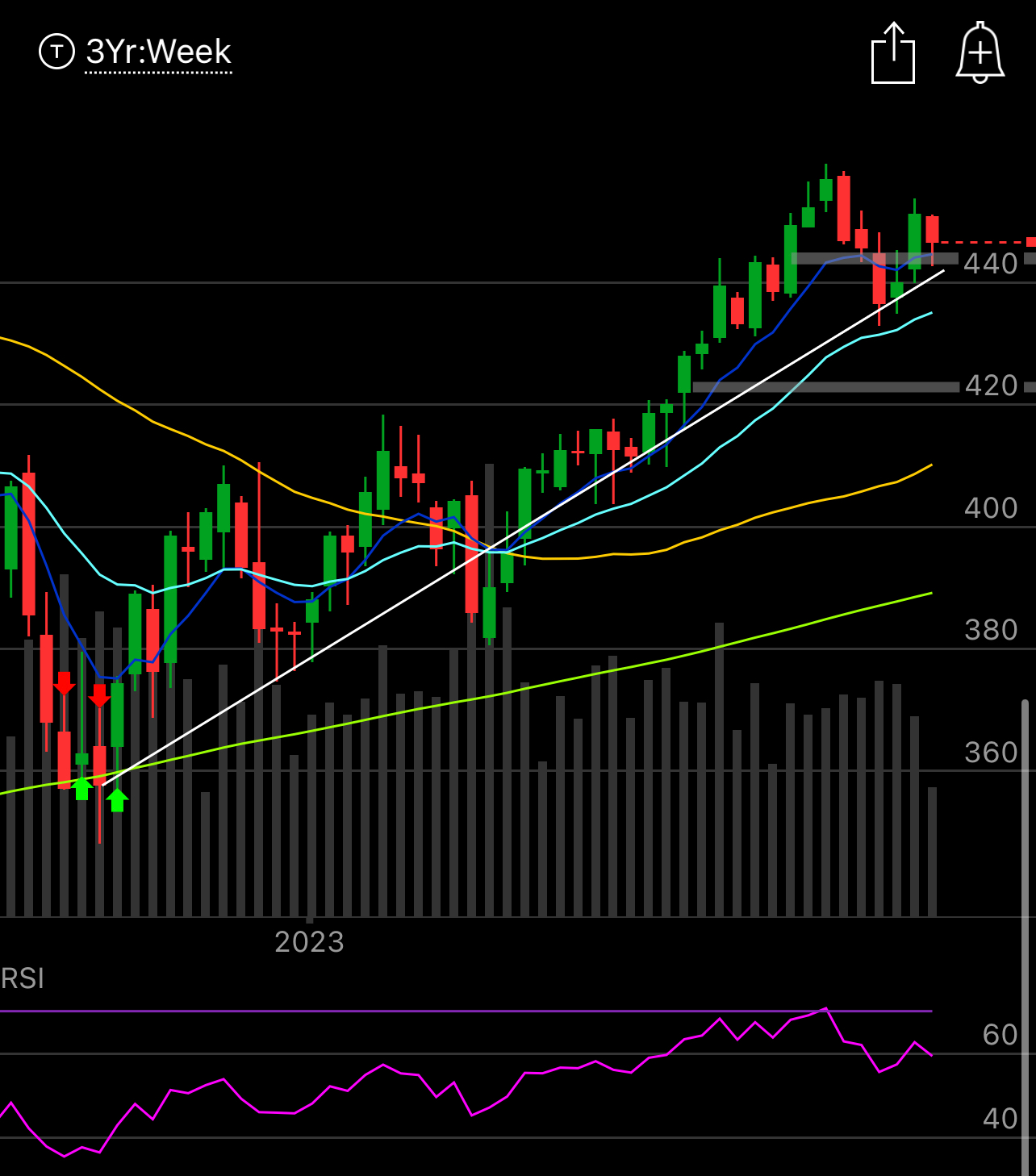Tap the right red sell arrow

(99, 696)
